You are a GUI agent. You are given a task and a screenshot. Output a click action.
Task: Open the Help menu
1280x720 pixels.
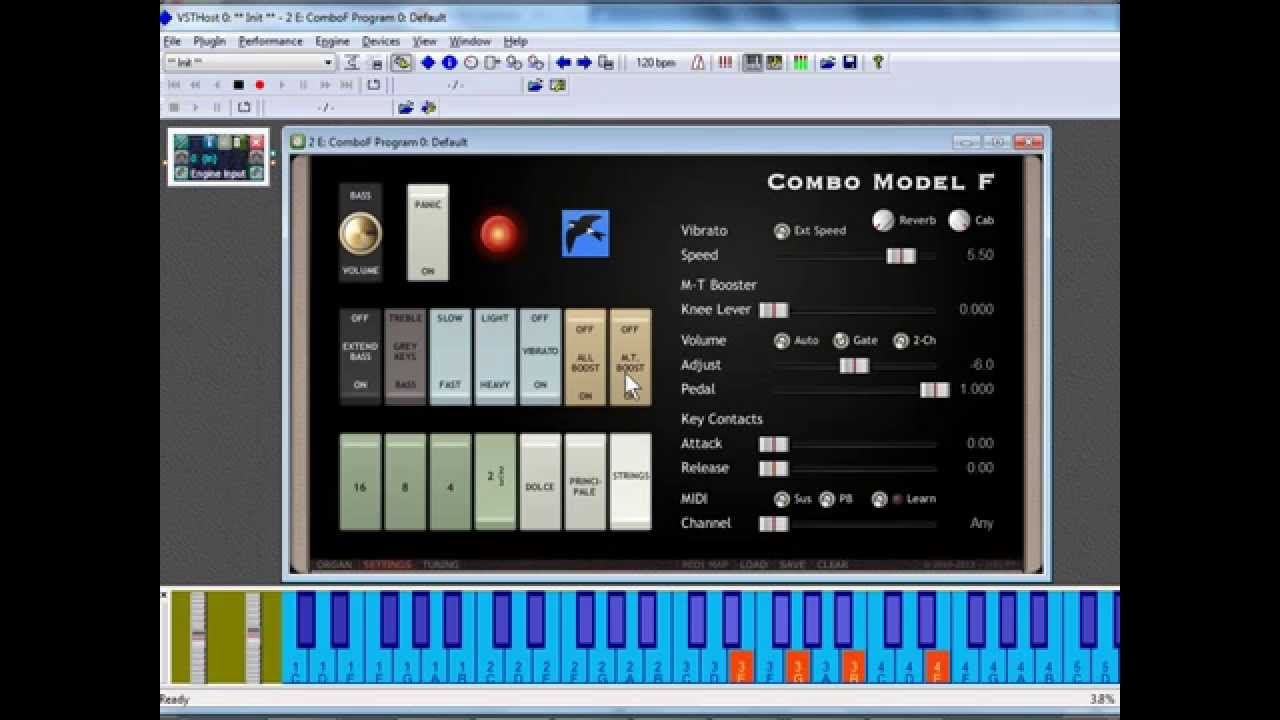515,41
